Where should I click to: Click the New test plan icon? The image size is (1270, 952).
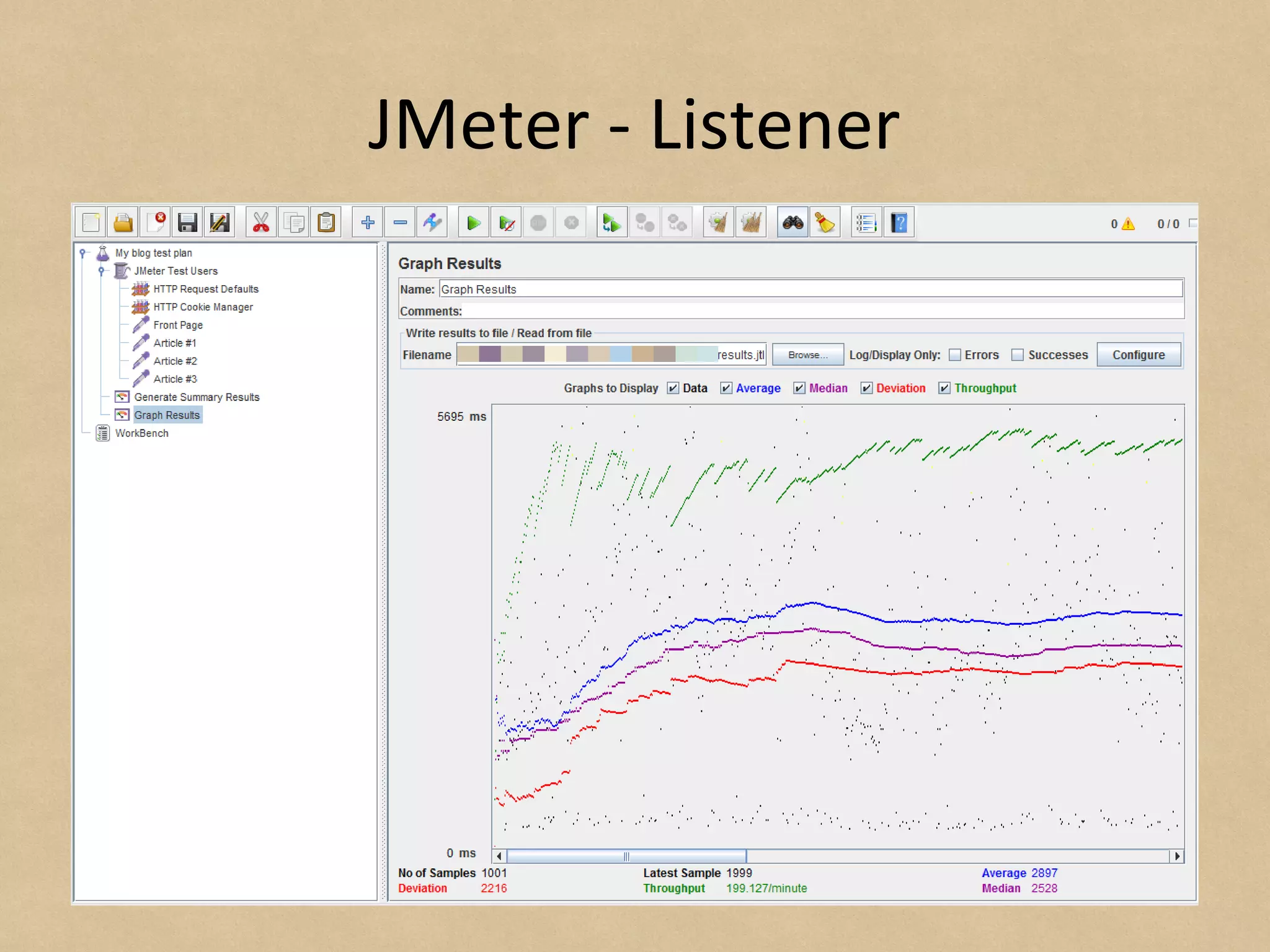point(91,223)
